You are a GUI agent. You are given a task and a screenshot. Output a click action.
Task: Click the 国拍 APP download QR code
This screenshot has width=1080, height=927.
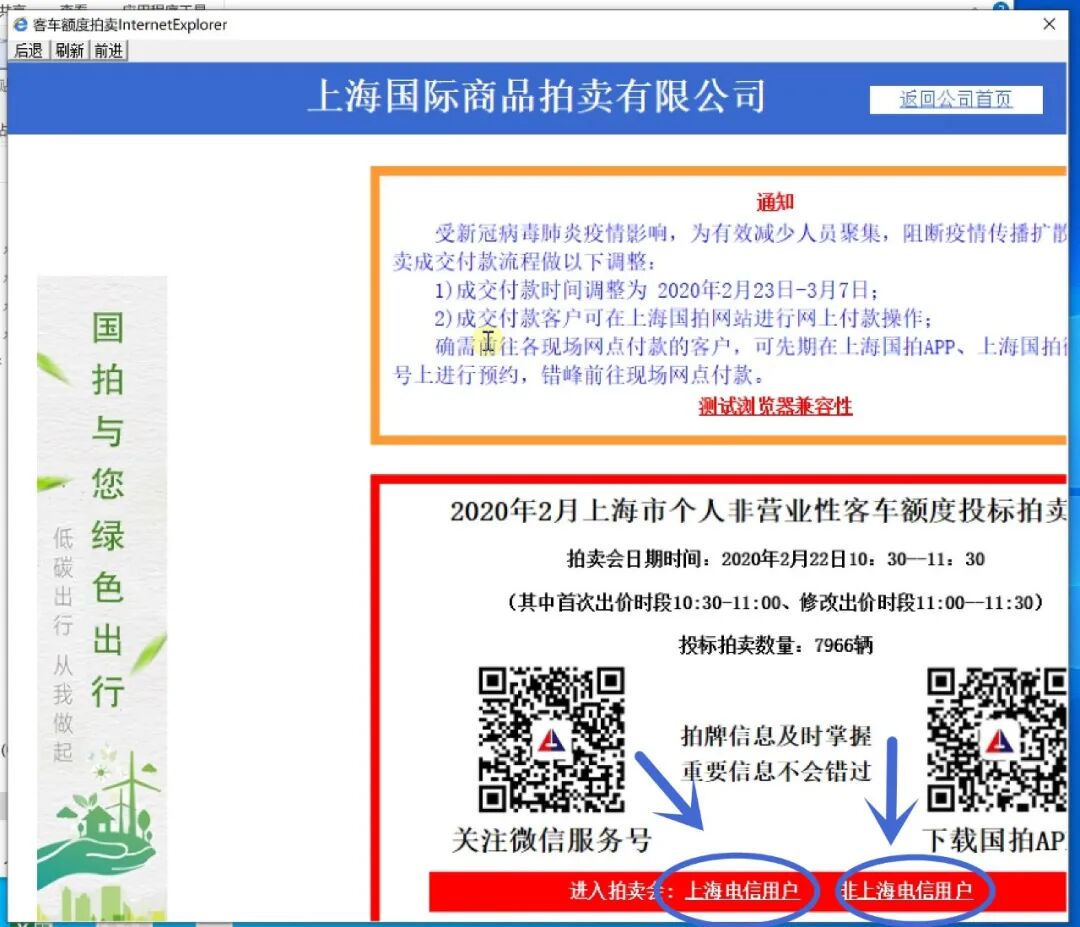pyautogui.click(x=997, y=739)
